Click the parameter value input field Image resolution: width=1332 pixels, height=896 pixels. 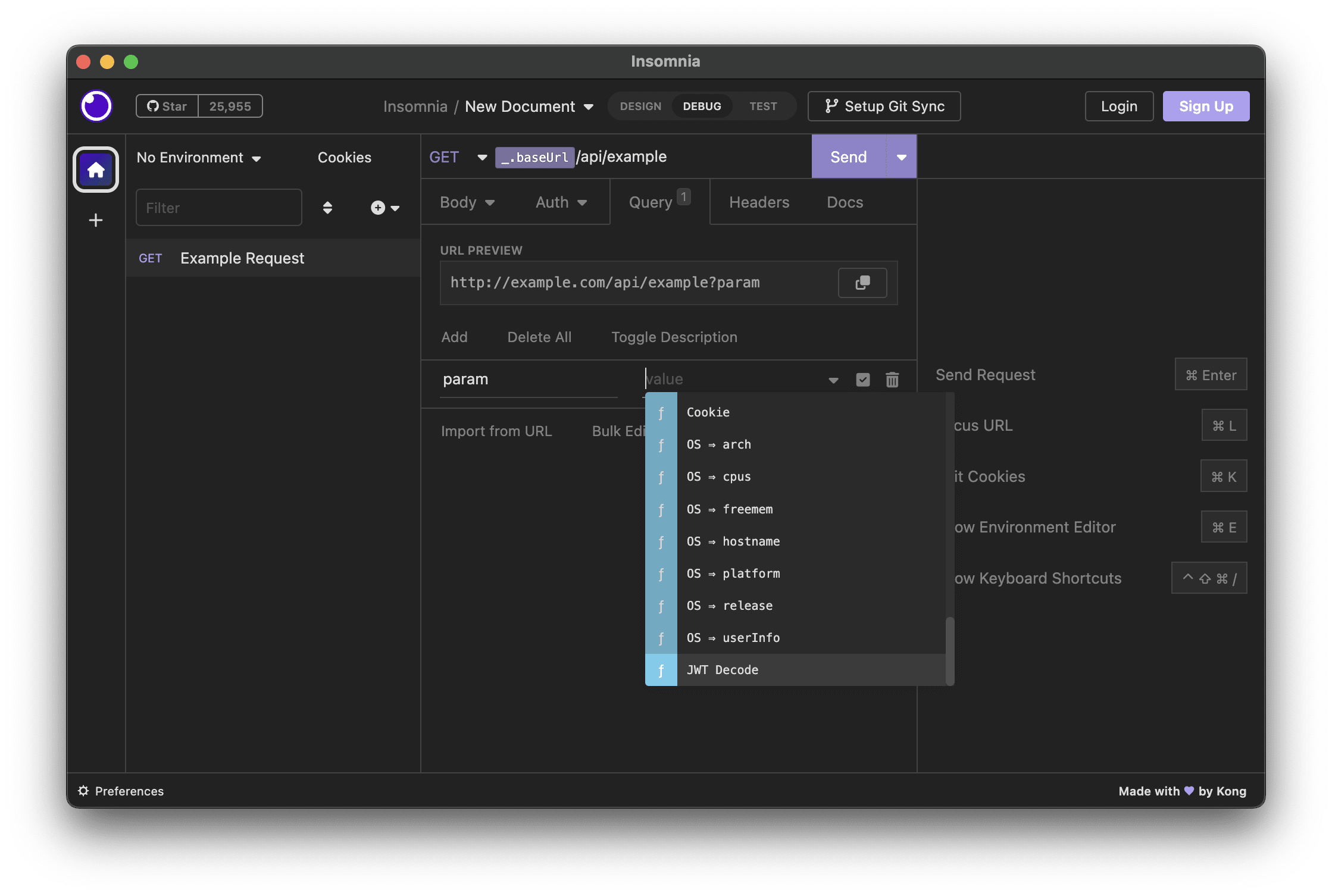(733, 380)
